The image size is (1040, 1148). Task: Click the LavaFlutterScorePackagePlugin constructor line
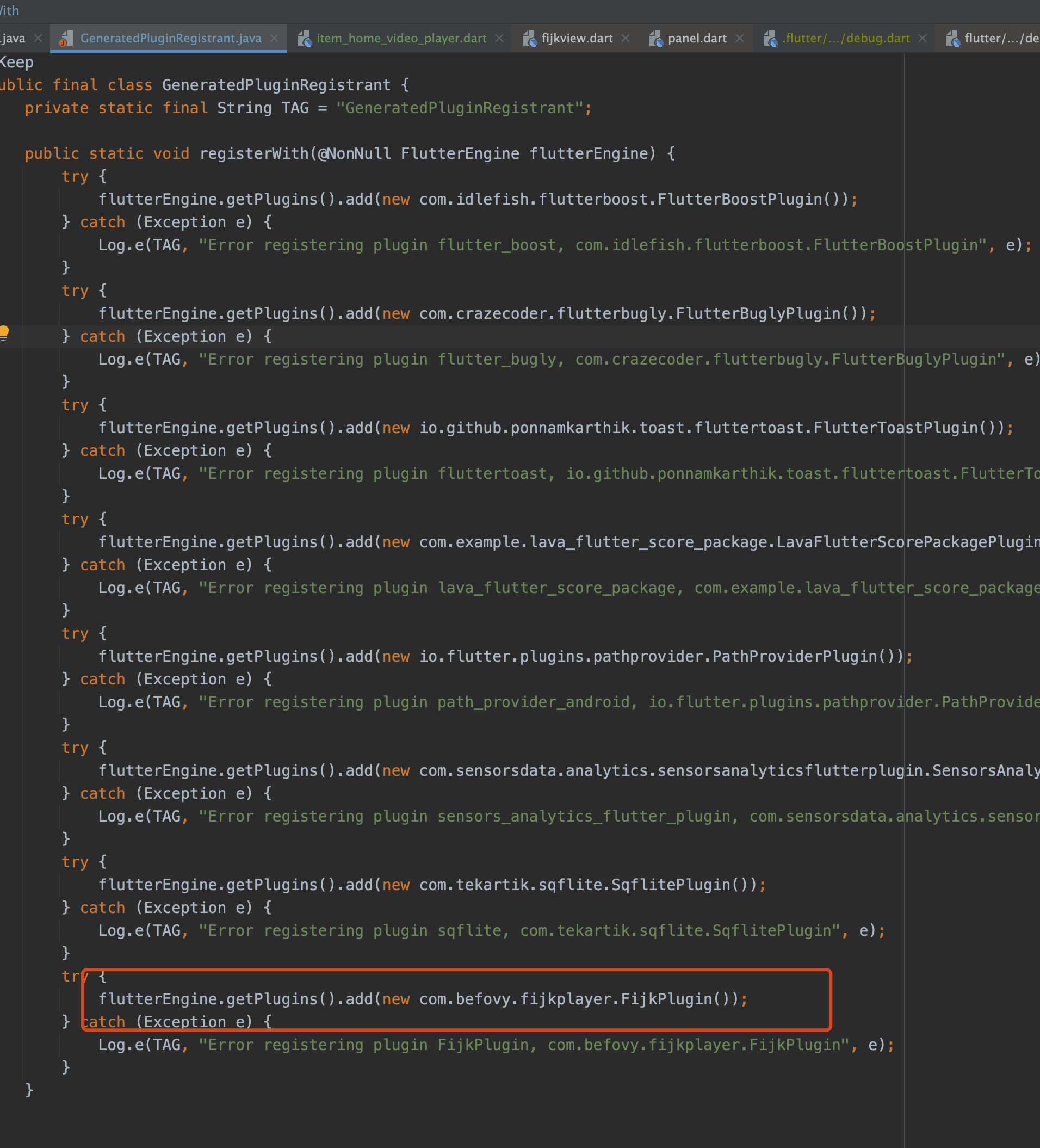(x=569, y=542)
